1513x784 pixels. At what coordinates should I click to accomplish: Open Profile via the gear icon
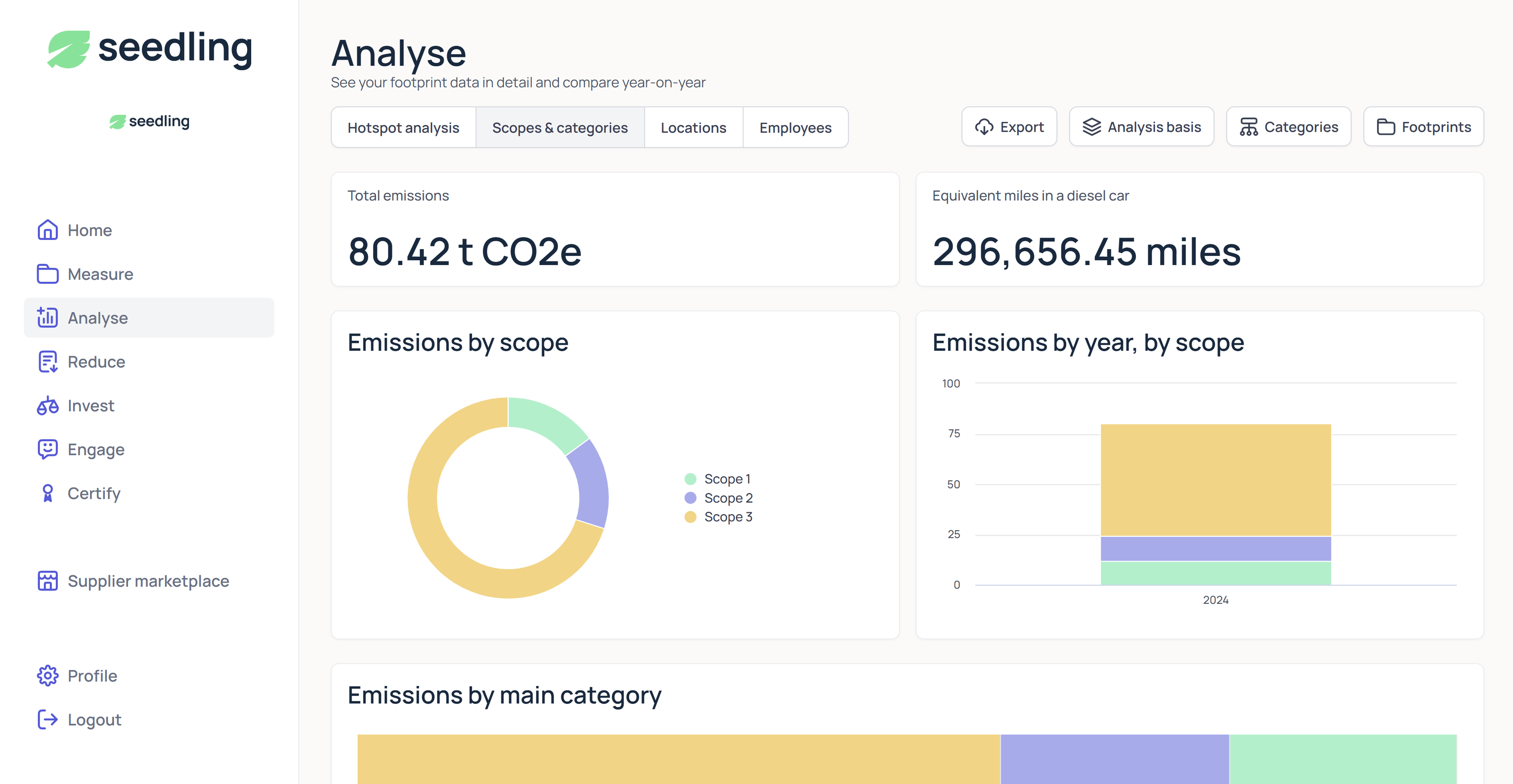tap(47, 676)
